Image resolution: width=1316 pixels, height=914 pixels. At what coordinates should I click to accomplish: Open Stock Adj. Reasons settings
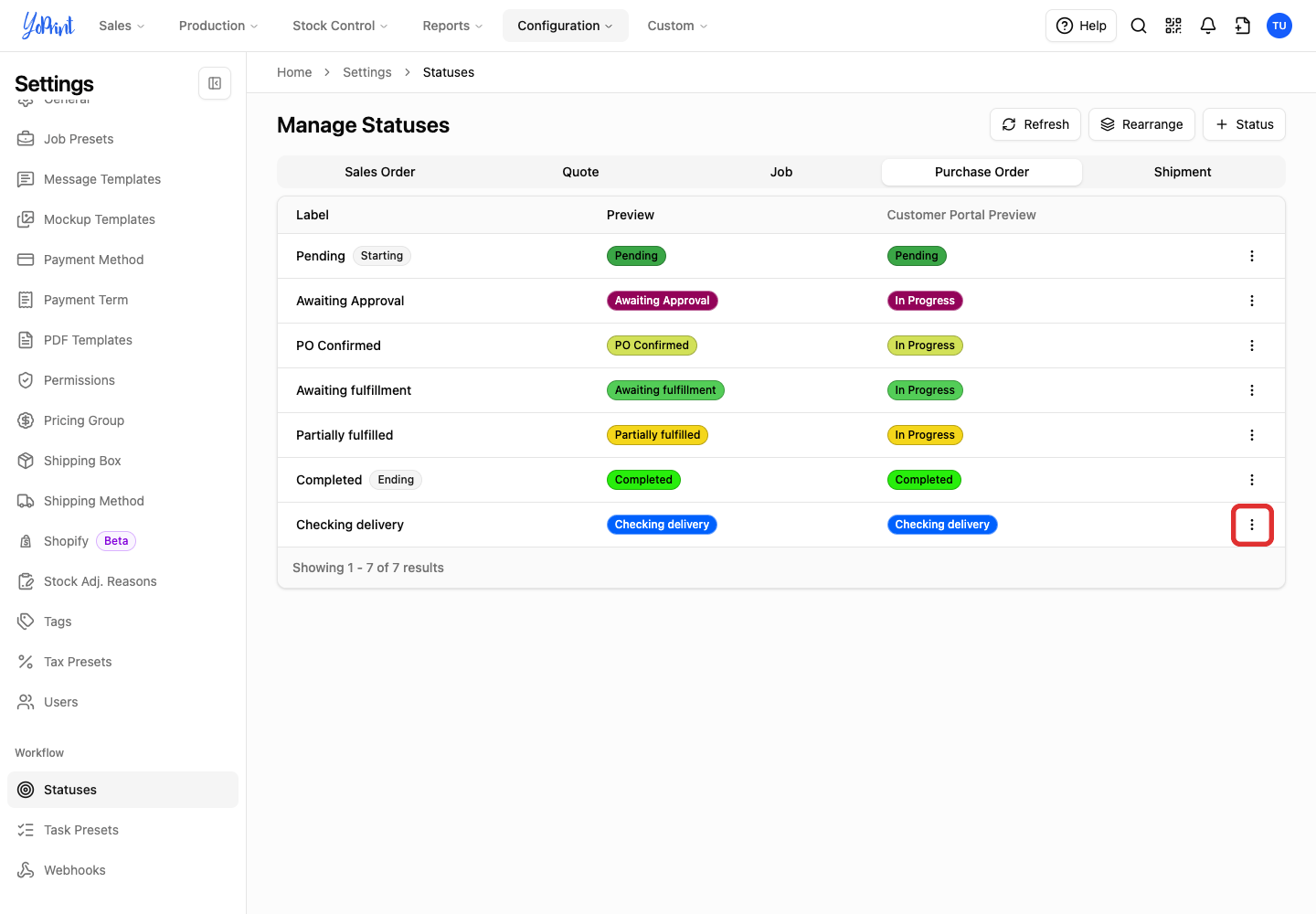pos(122,581)
